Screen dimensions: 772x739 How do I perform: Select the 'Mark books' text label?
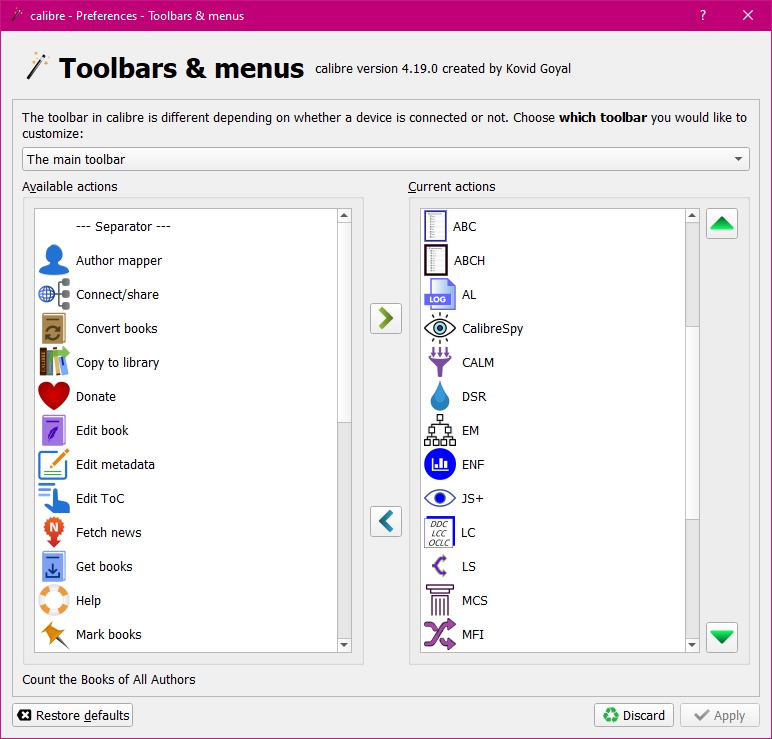click(108, 634)
